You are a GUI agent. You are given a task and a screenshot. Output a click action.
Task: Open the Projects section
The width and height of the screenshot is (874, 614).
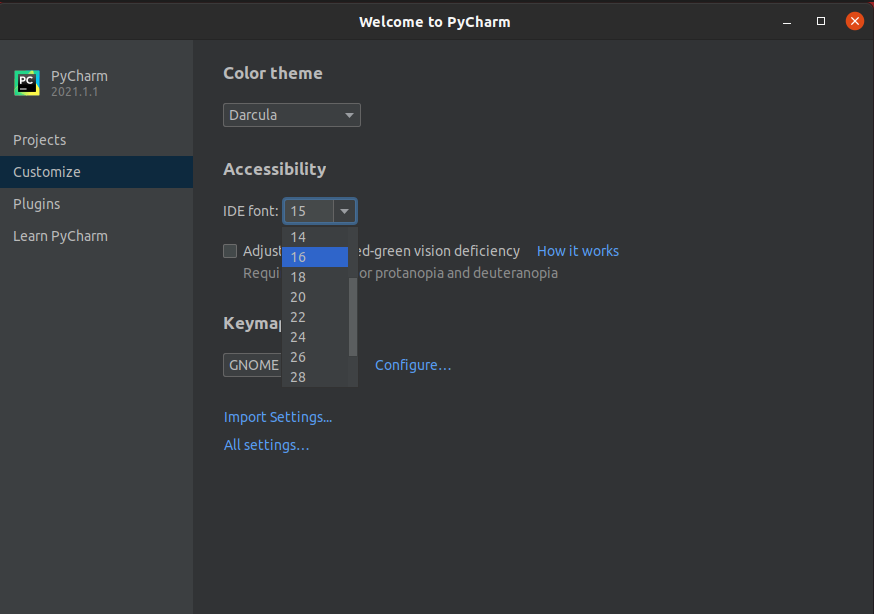[x=96, y=140]
